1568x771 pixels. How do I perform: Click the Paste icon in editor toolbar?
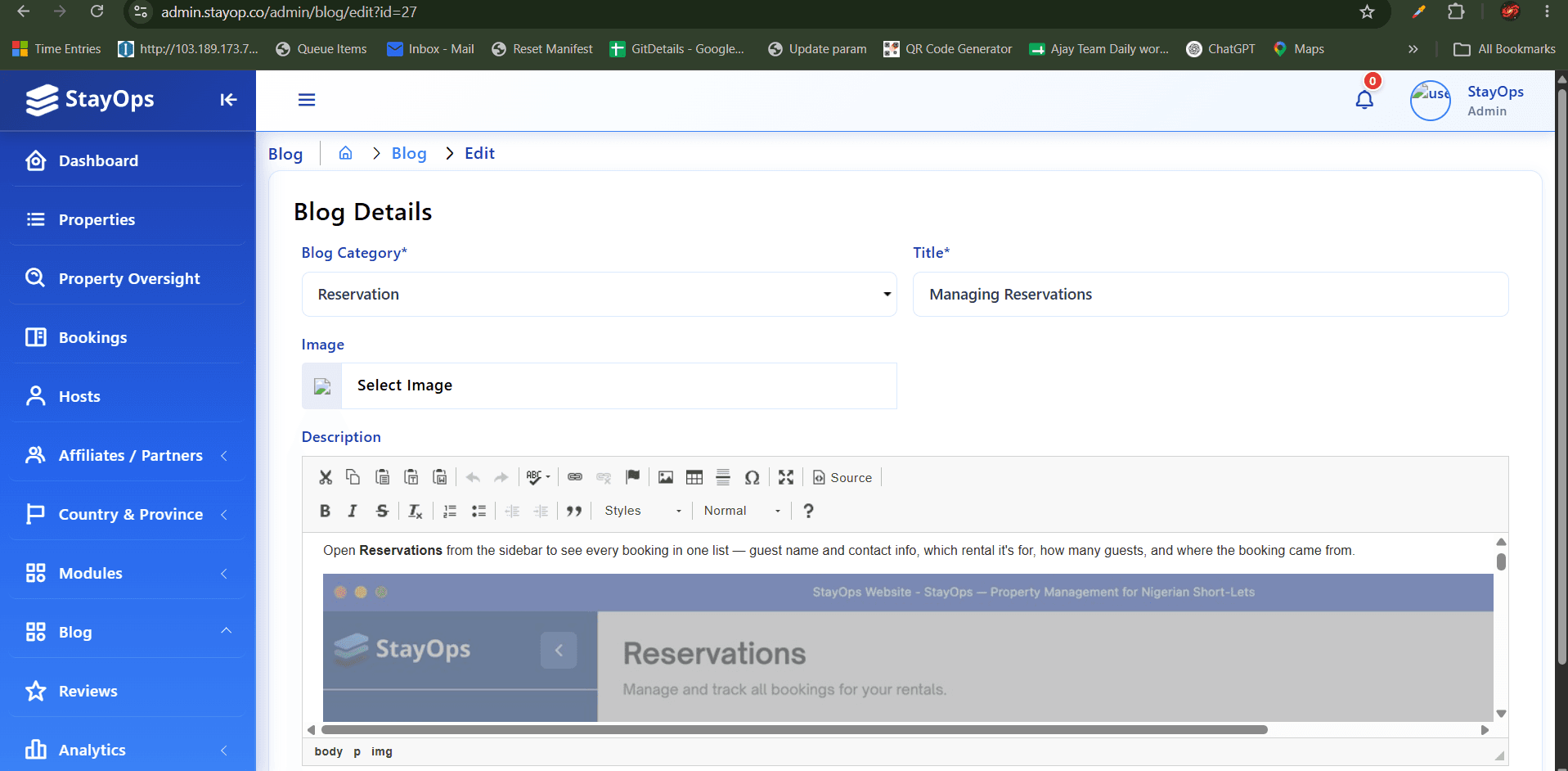tap(382, 477)
